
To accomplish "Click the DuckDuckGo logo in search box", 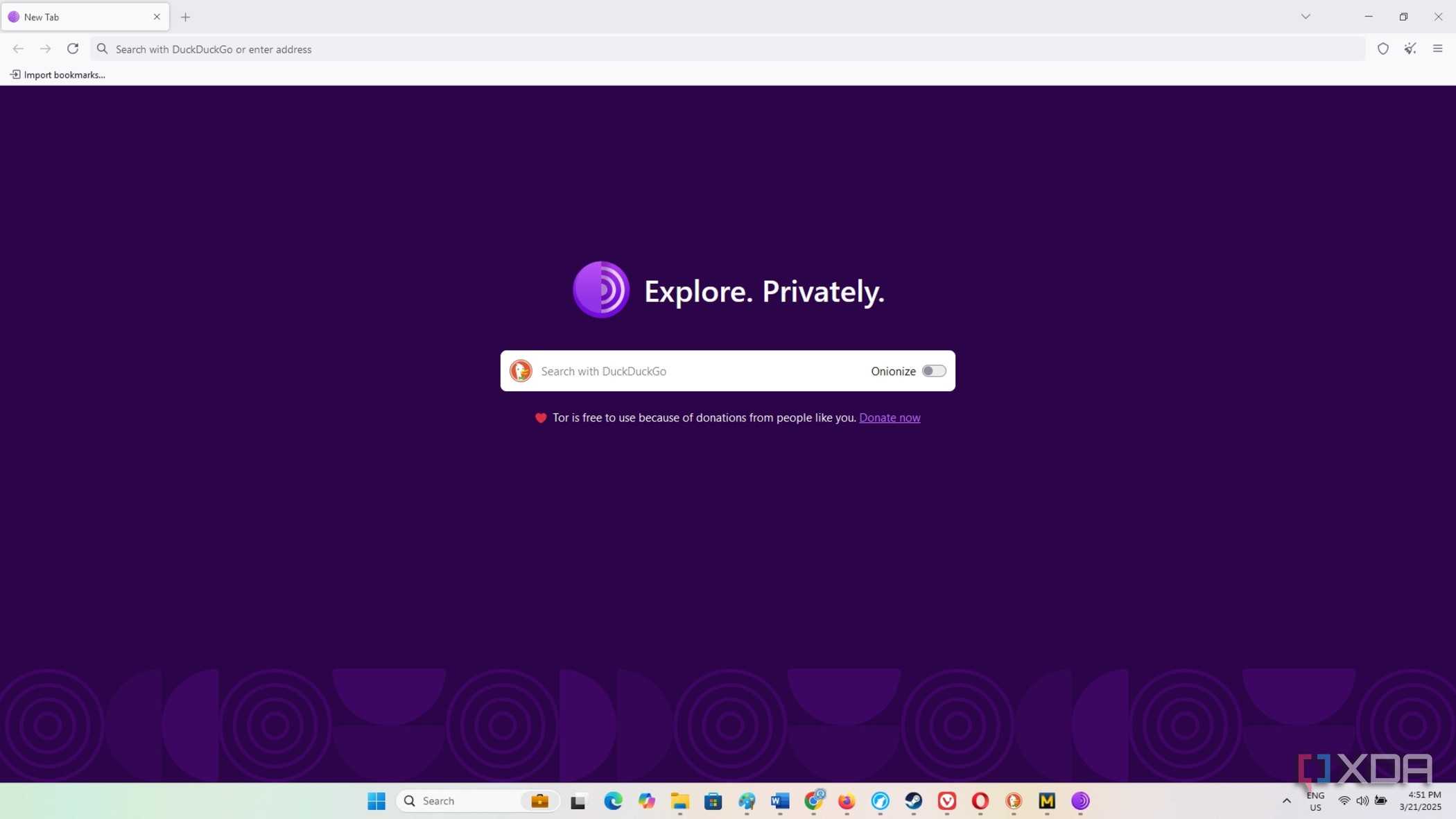I will 521,371.
